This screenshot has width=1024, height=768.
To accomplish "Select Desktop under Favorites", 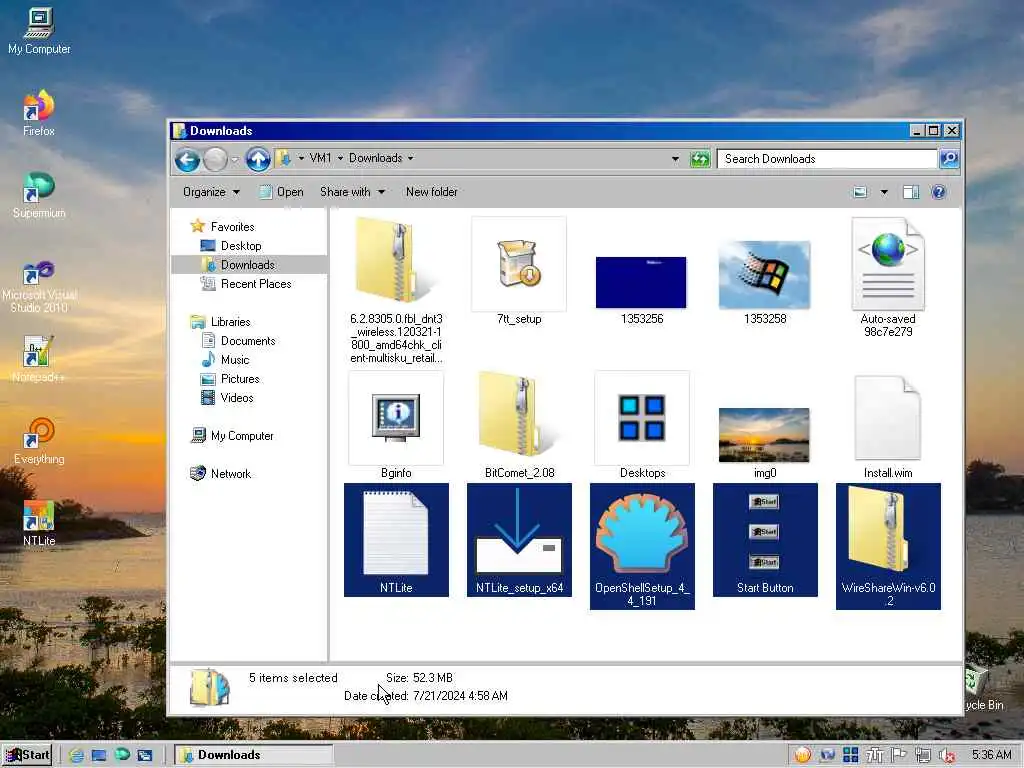I will click(231, 246).
